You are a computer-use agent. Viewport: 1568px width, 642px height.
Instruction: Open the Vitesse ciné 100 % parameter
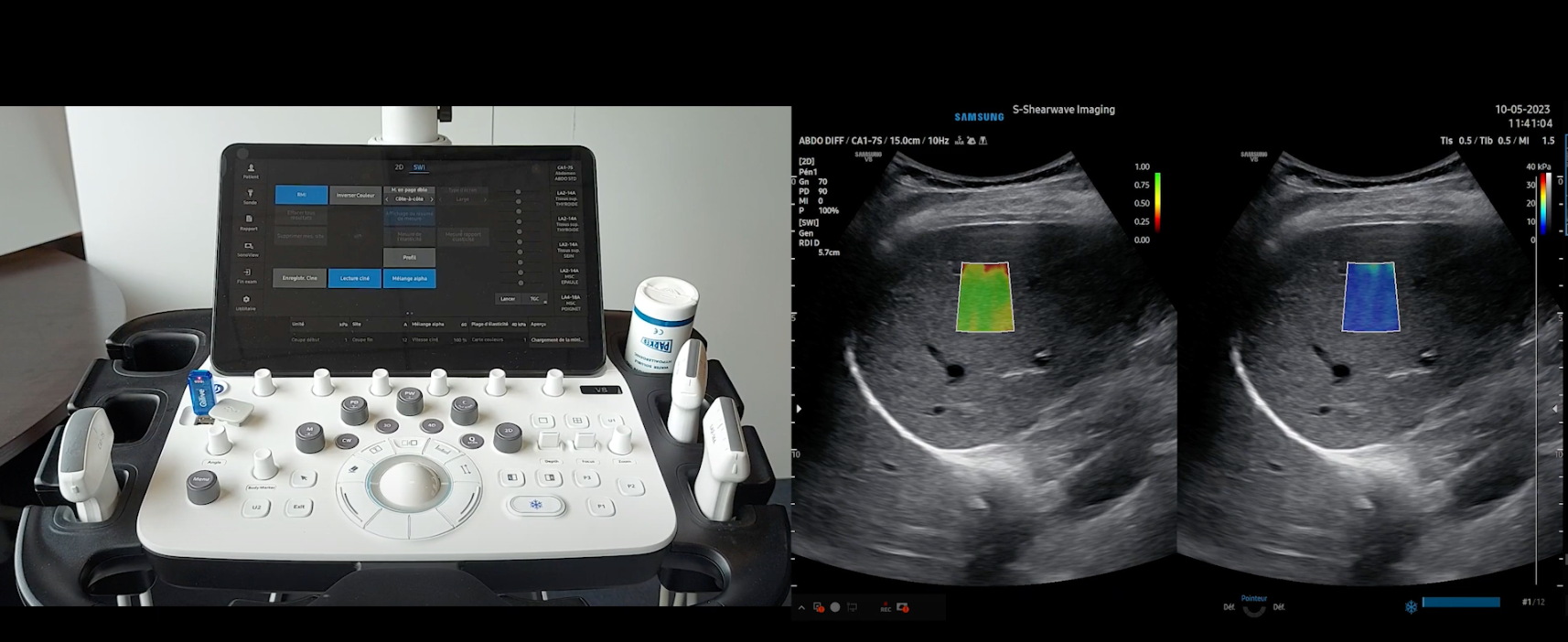(439, 340)
